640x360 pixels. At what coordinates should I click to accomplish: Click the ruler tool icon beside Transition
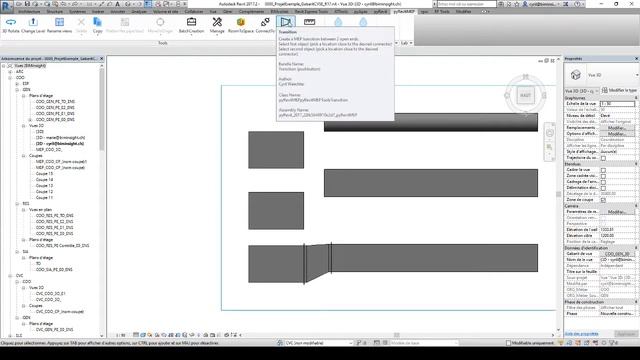pyautogui.click(x=309, y=22)
